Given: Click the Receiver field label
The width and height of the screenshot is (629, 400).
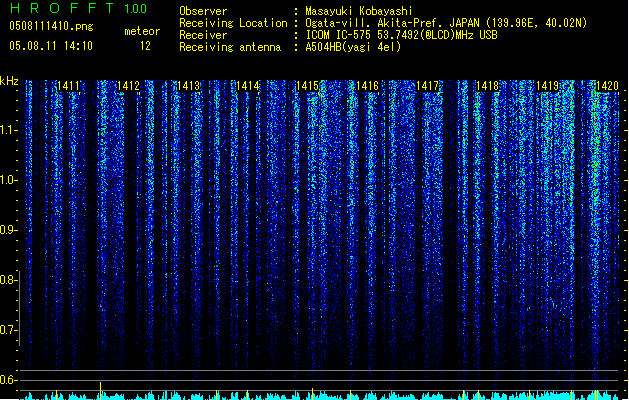Looking at the screenshot, I should pos(203,35).
